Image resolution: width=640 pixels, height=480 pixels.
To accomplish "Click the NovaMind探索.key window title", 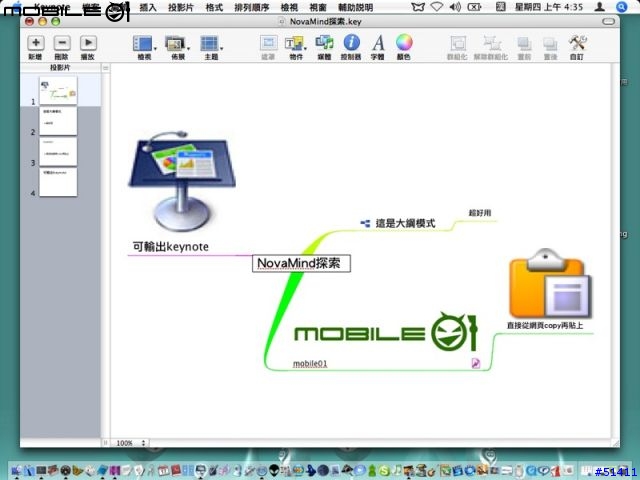I will coord(325,22).
